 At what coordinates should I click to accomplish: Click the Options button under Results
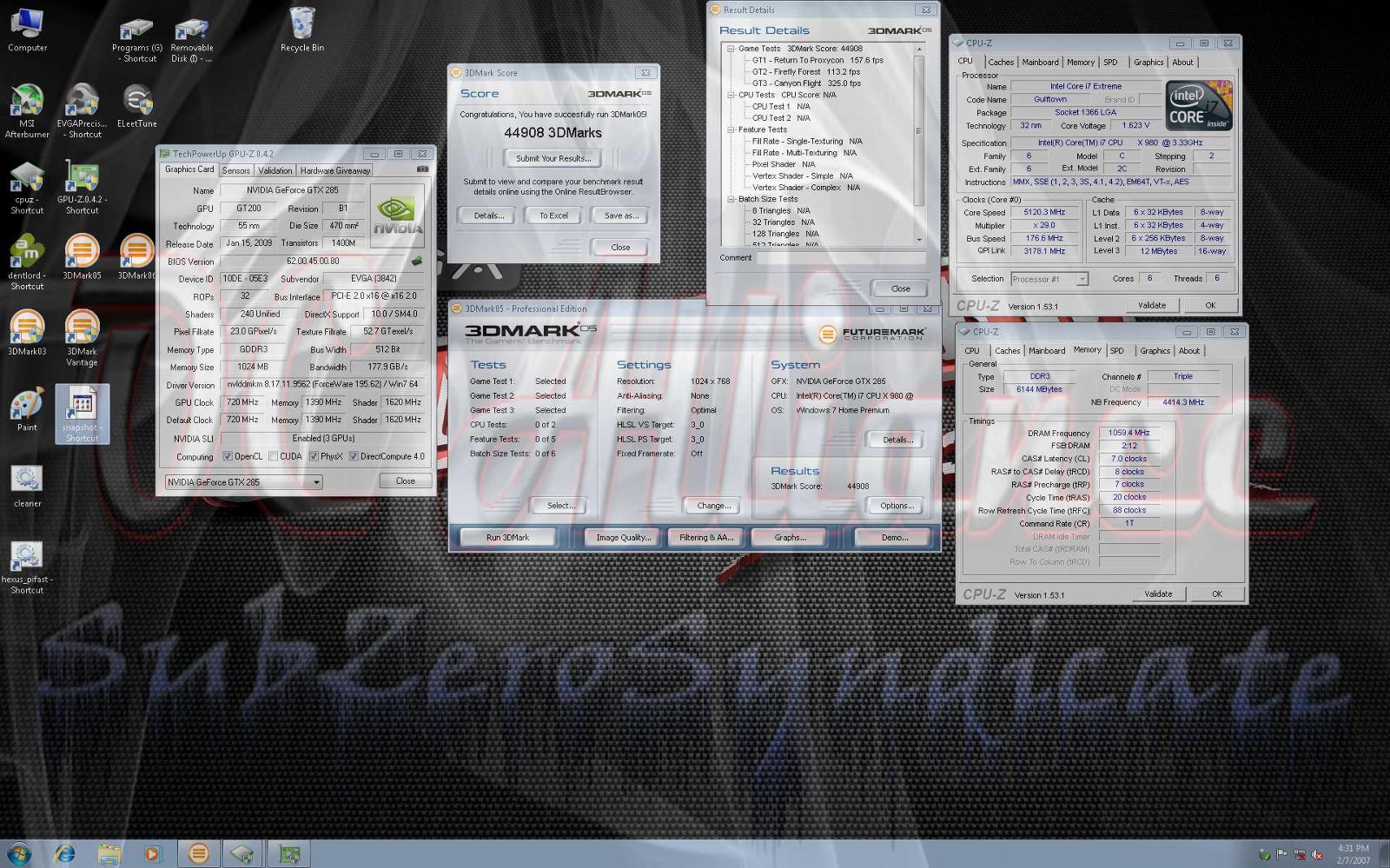(x=897, y=506)
